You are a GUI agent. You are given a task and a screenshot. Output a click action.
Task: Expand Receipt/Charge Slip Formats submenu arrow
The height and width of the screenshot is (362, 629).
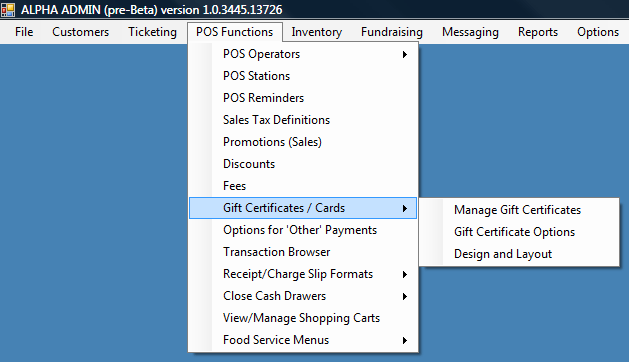point(405,274)
